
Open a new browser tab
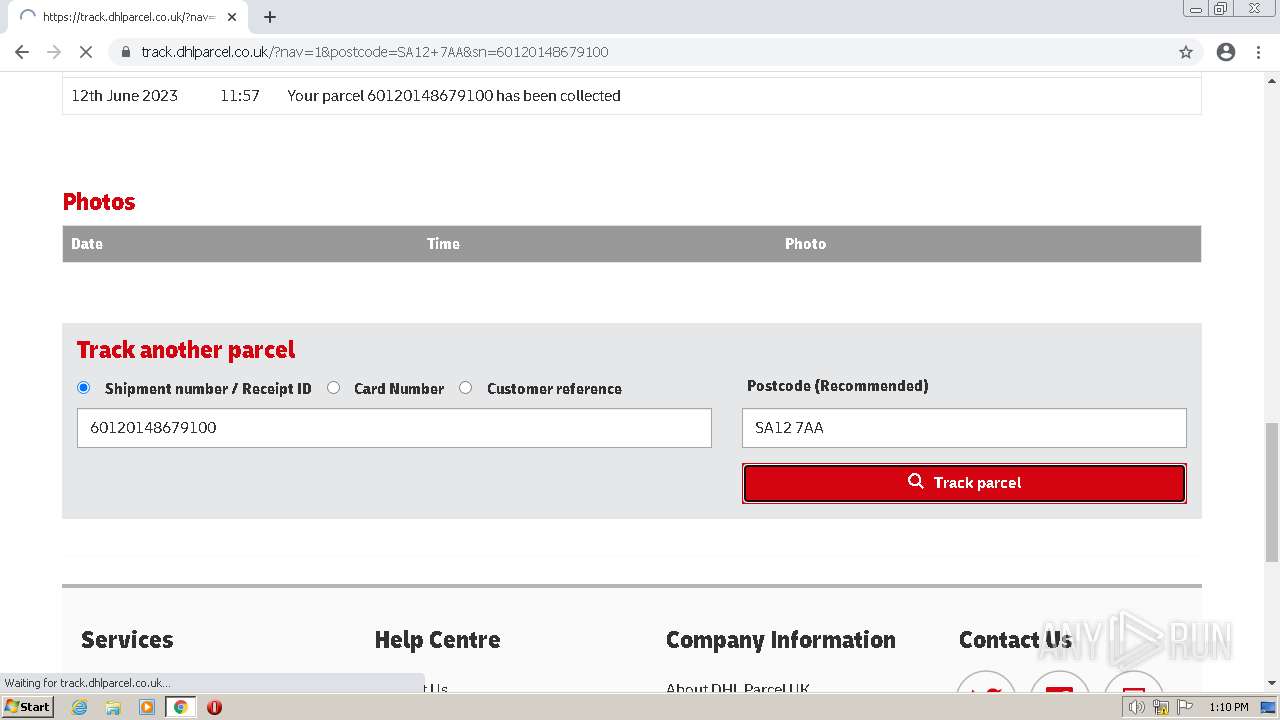click(270, 17)
